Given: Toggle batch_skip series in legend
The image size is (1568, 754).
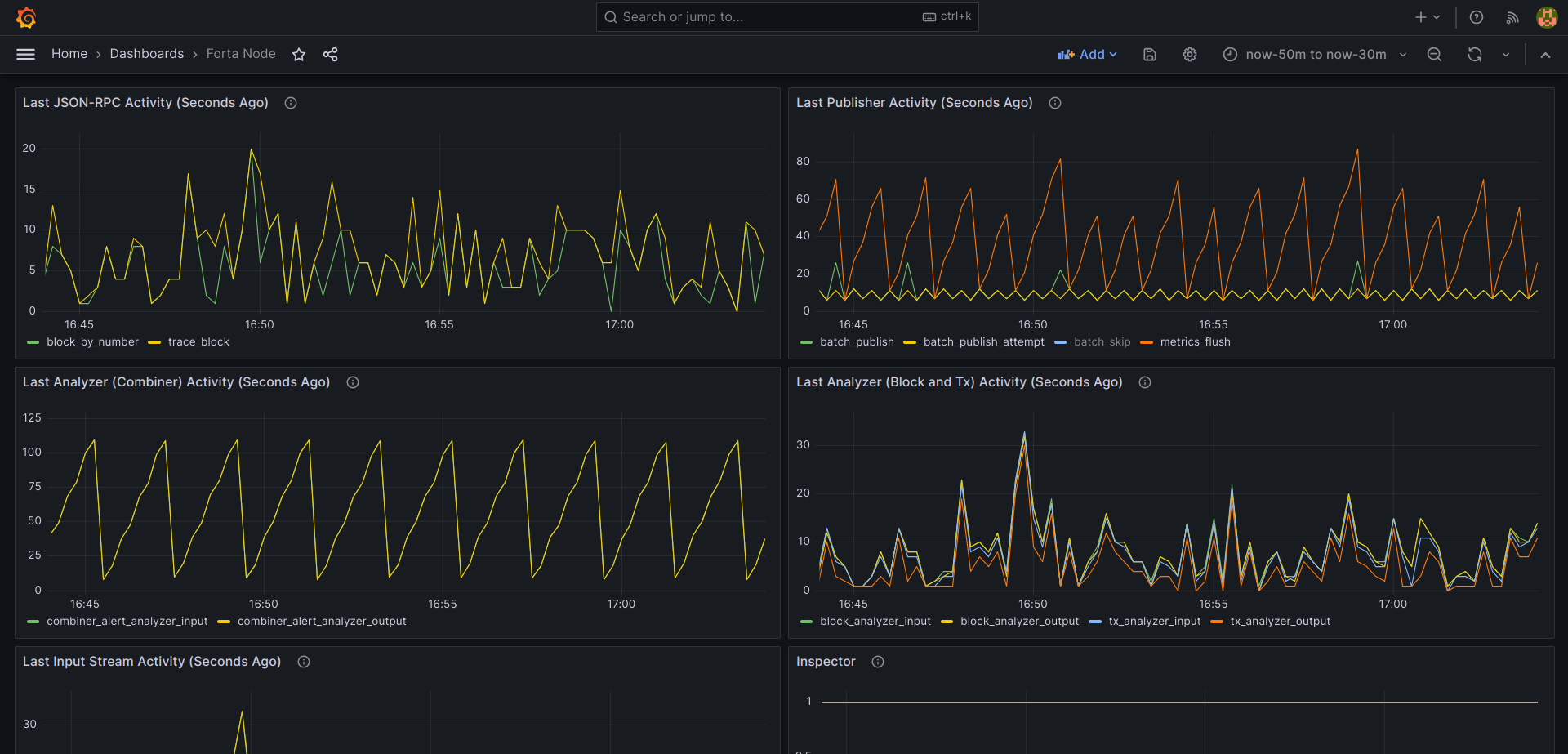Looking at the screenshot, I should pos(1102,342).
